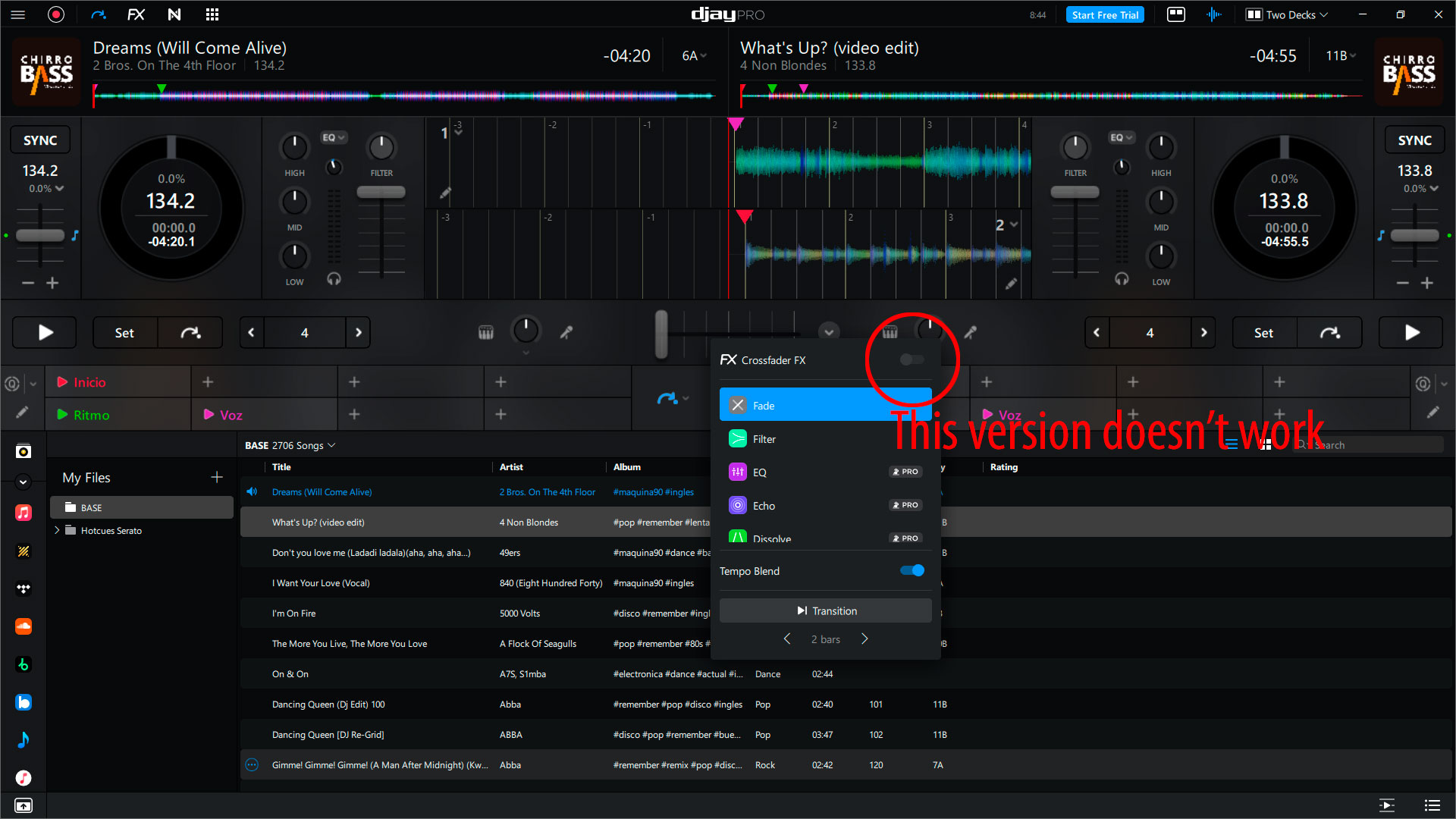Enable the Crossfader FX toggle
The image size is (1456, 819).
pos(912,359)
